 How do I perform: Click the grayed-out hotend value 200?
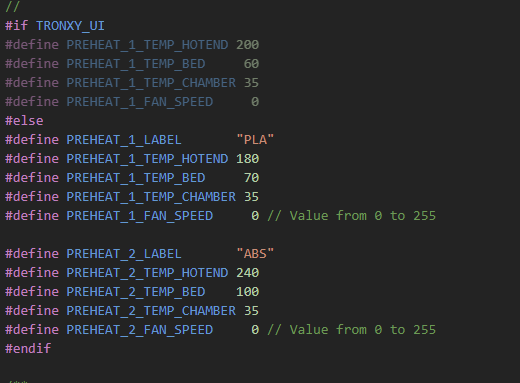click(248, 45)
